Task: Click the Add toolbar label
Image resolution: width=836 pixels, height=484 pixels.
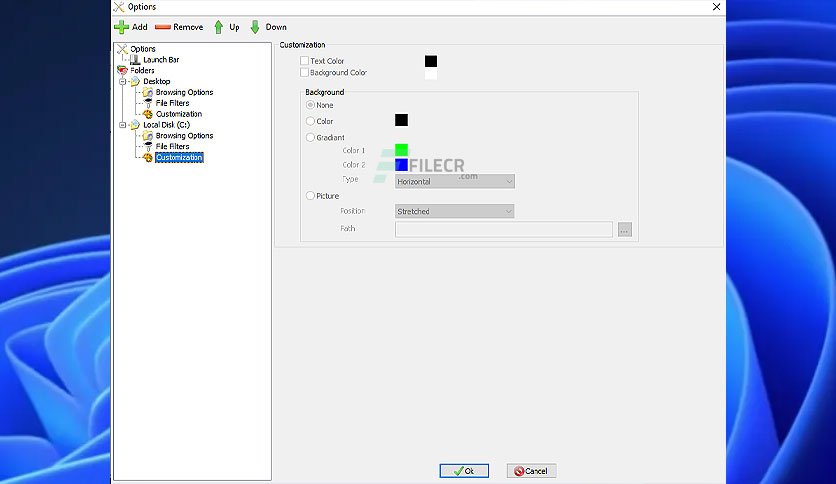Action: coord(140,27)
